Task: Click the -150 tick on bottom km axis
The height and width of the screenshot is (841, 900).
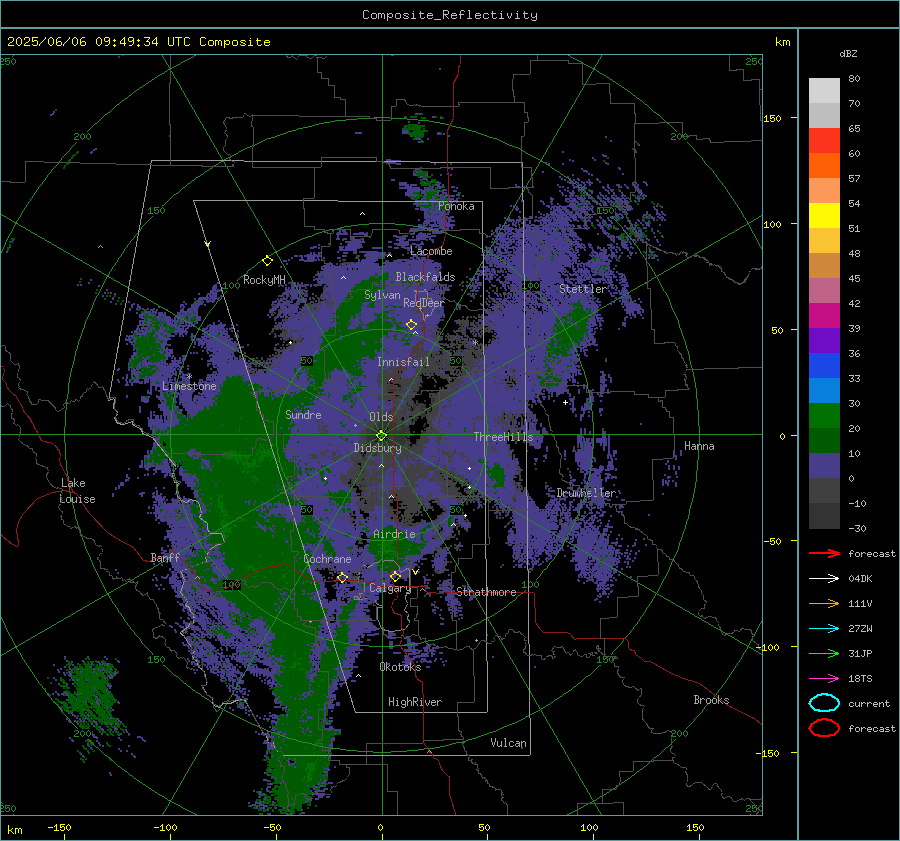Action: point(59,827)
